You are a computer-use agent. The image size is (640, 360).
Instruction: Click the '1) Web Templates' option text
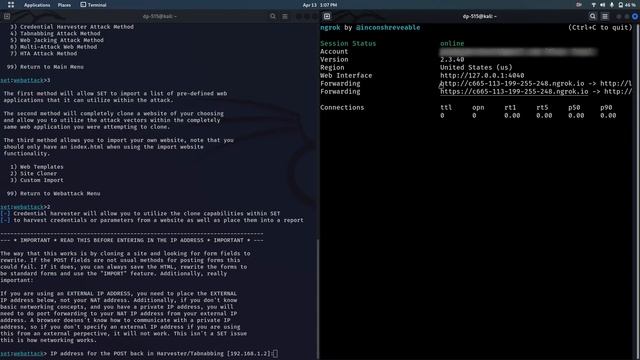point(37,167)
